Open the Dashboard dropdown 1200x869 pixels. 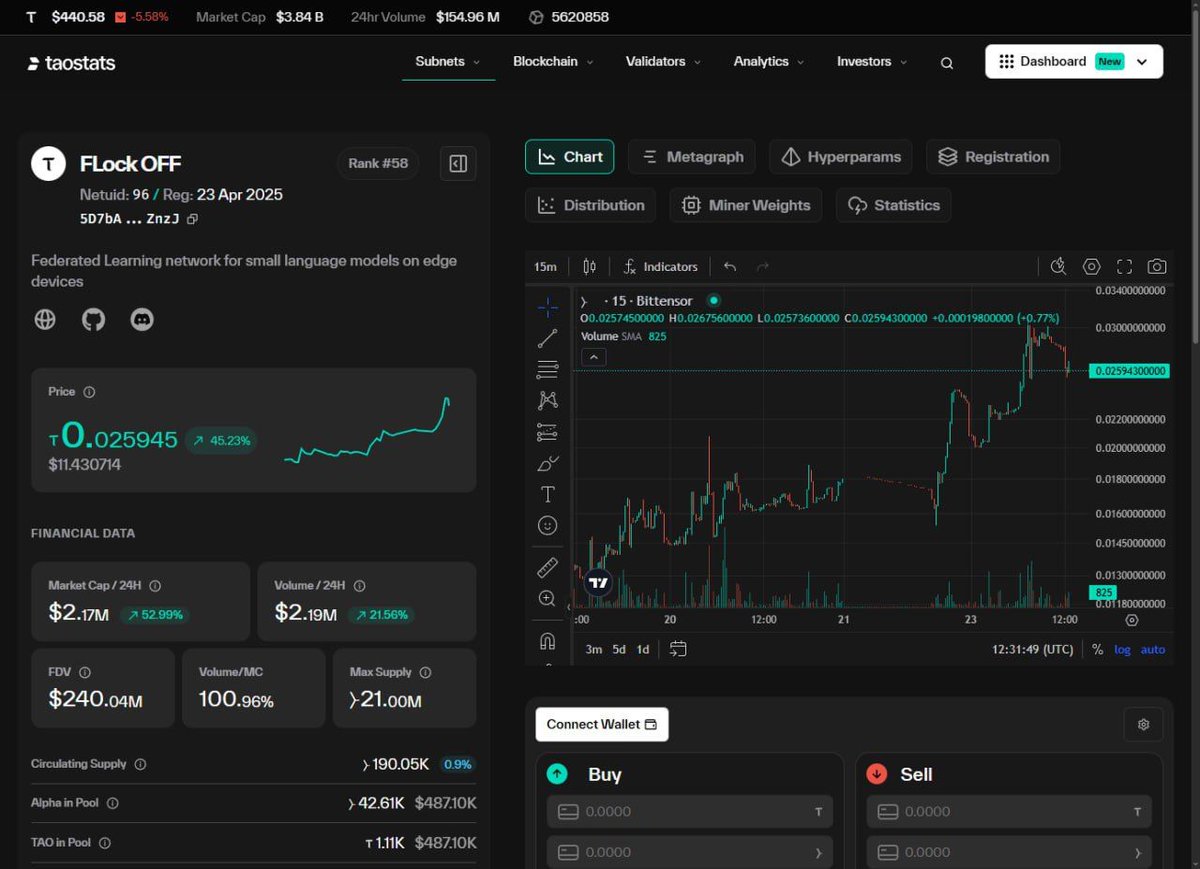(1074, 61)
